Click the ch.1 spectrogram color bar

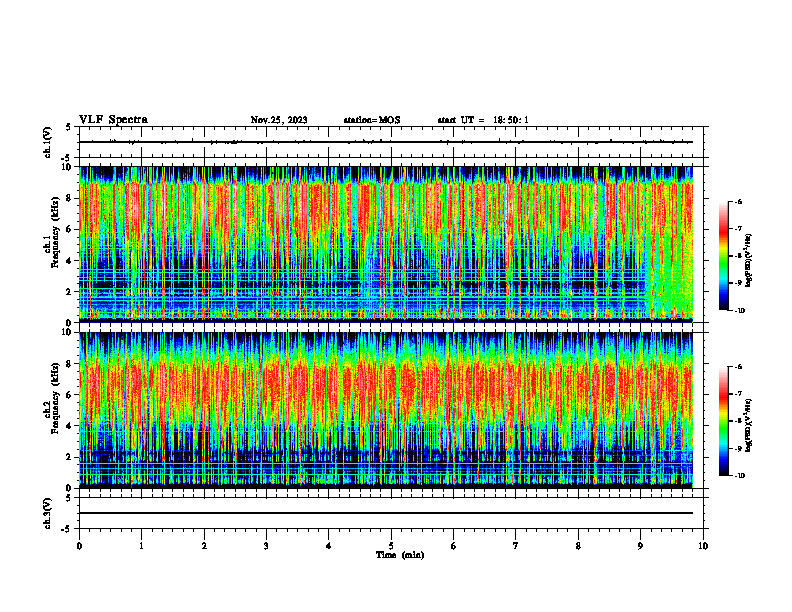tap(723, 256)
